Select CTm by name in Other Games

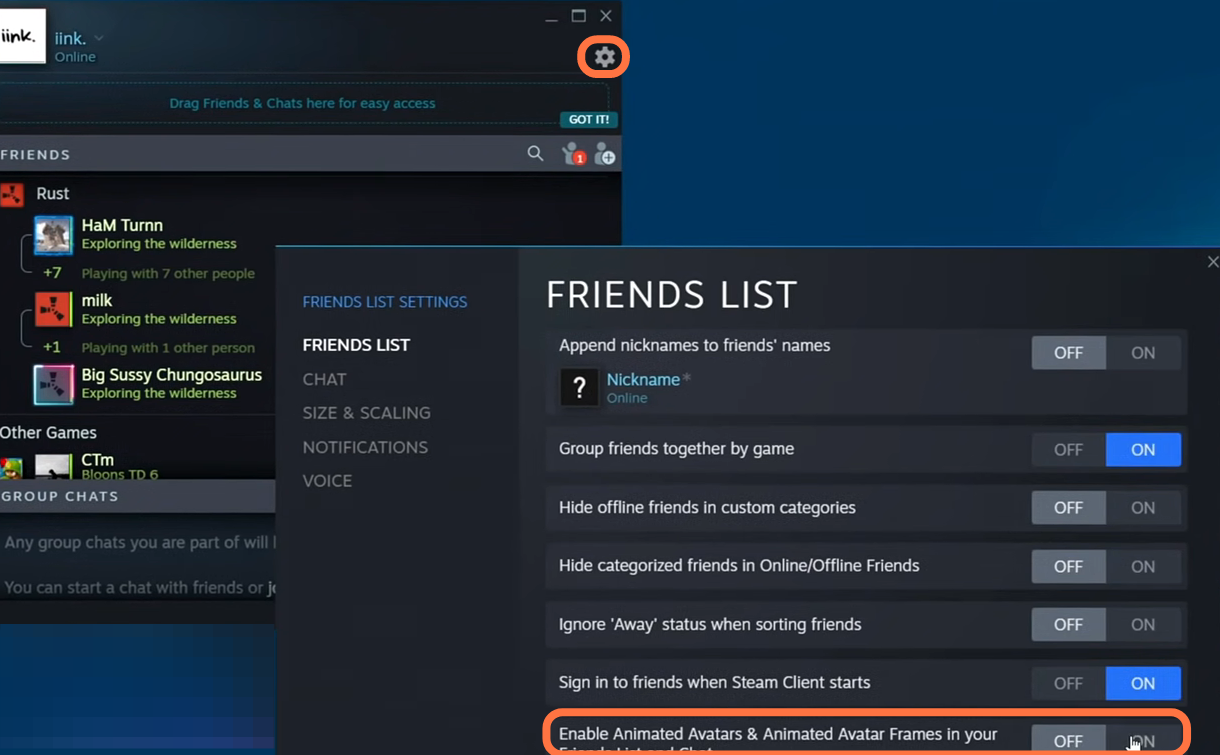pyautogui.click(x=97, y=461)
